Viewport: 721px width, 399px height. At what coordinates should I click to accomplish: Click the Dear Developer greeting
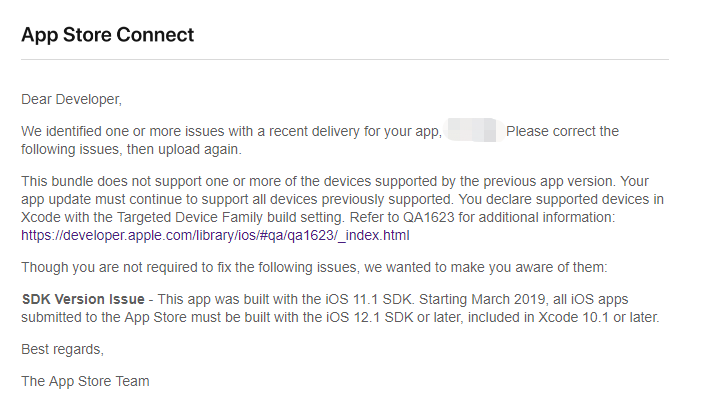tap(71, 99)
